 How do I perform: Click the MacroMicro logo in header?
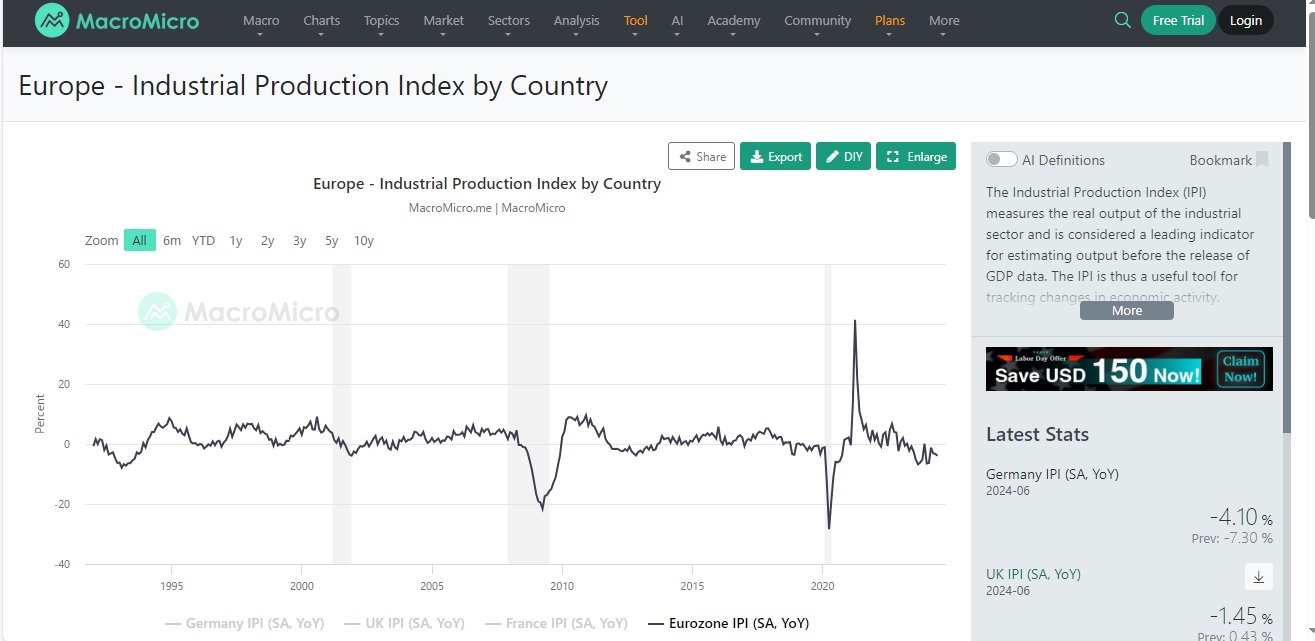coord(117,21)
